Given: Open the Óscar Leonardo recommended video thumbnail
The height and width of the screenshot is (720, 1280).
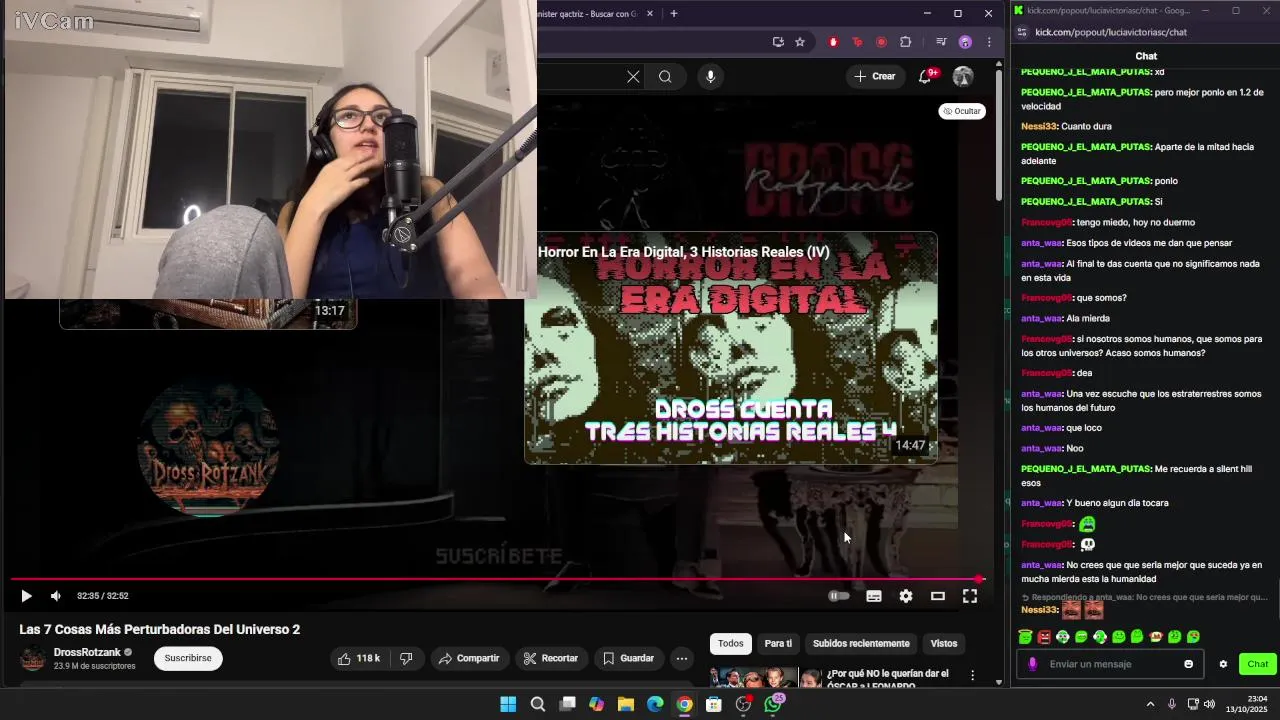Looking at the screenshot, I should click(766, 678).
